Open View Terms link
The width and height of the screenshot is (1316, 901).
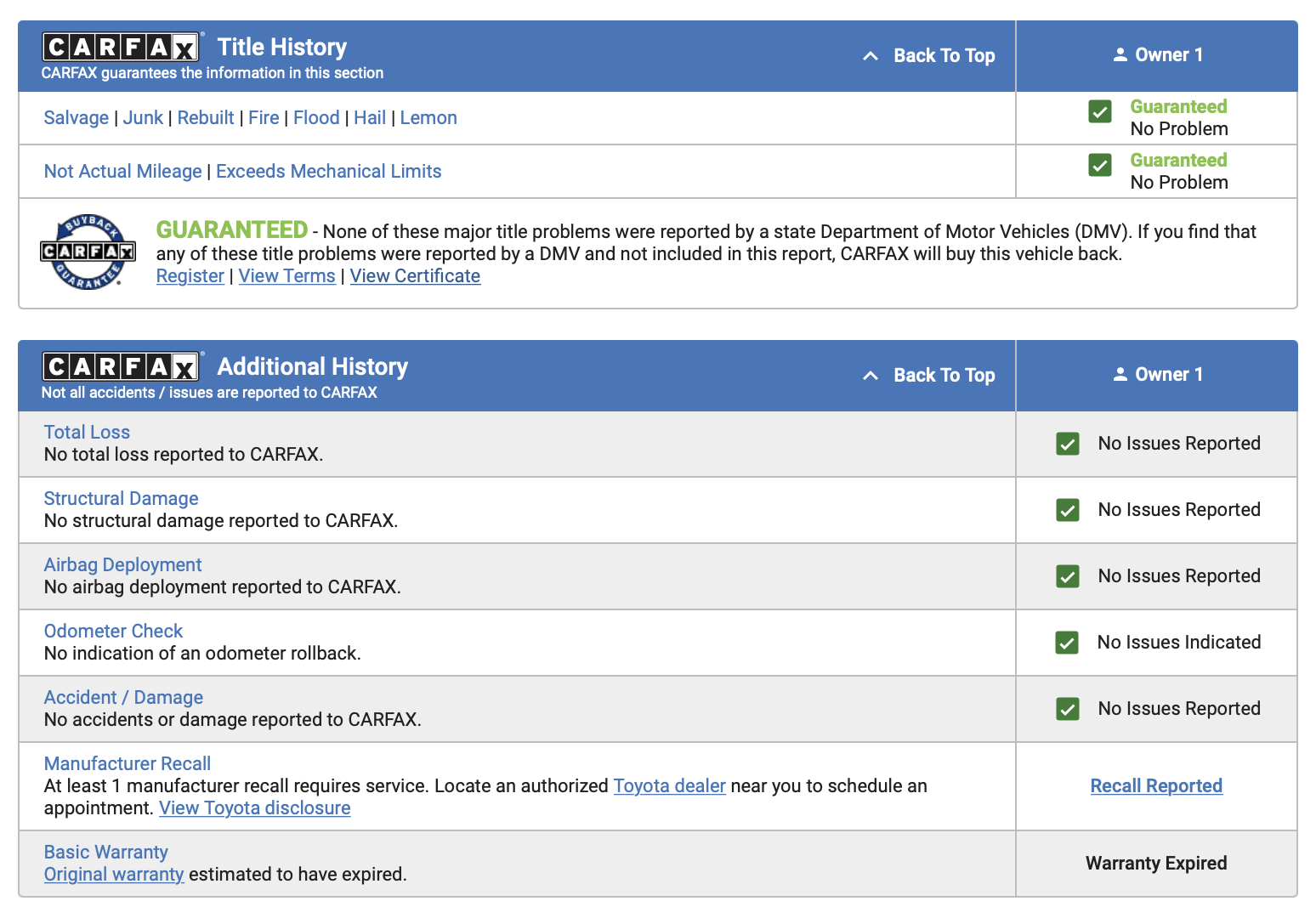point(287,276)
